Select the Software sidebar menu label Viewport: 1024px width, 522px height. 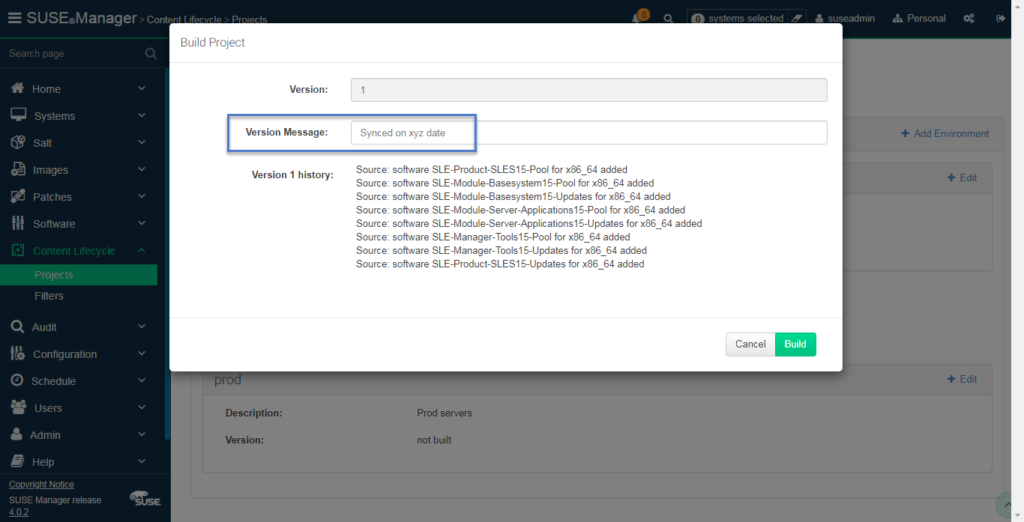(x=54, y=223)
